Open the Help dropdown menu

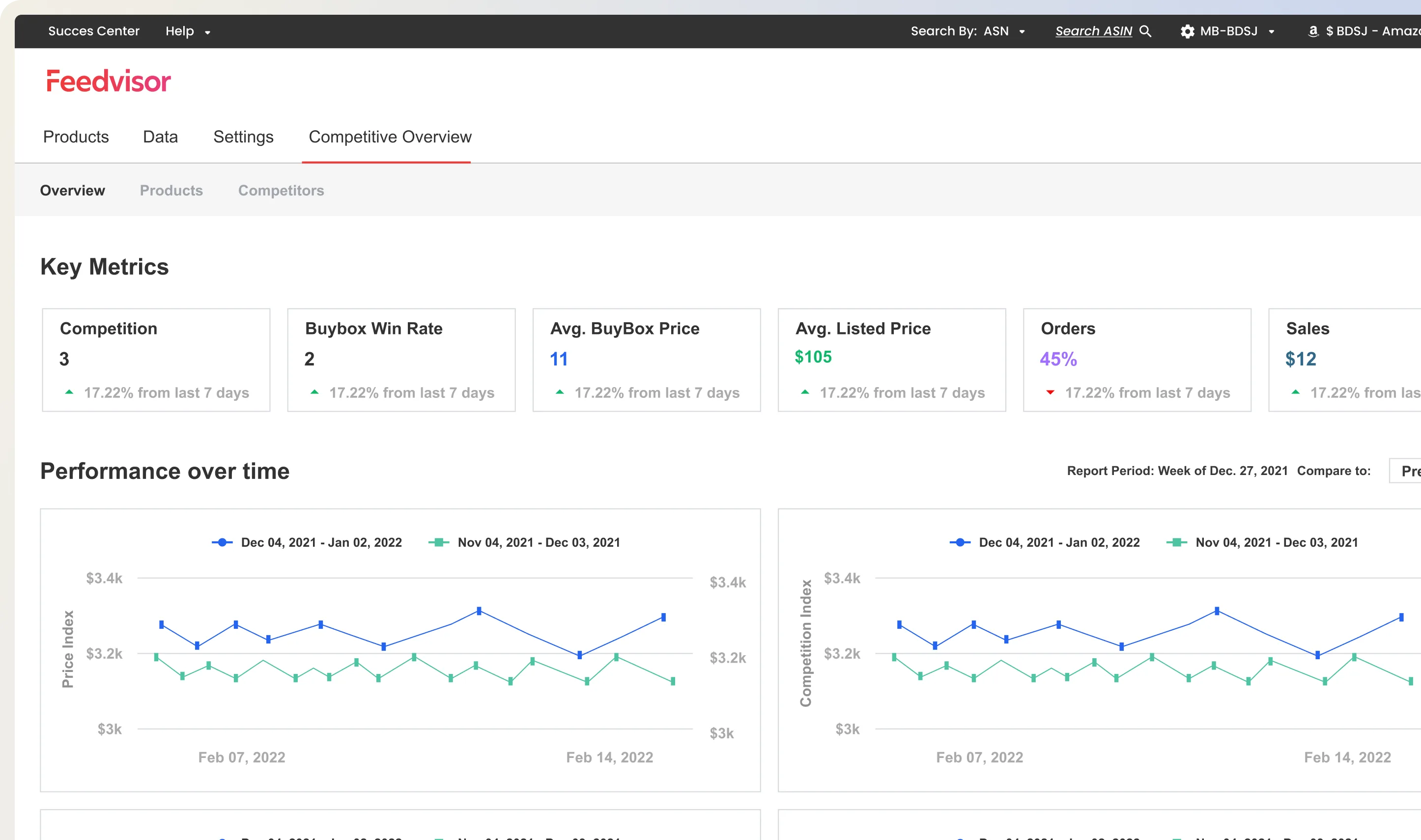188,31
